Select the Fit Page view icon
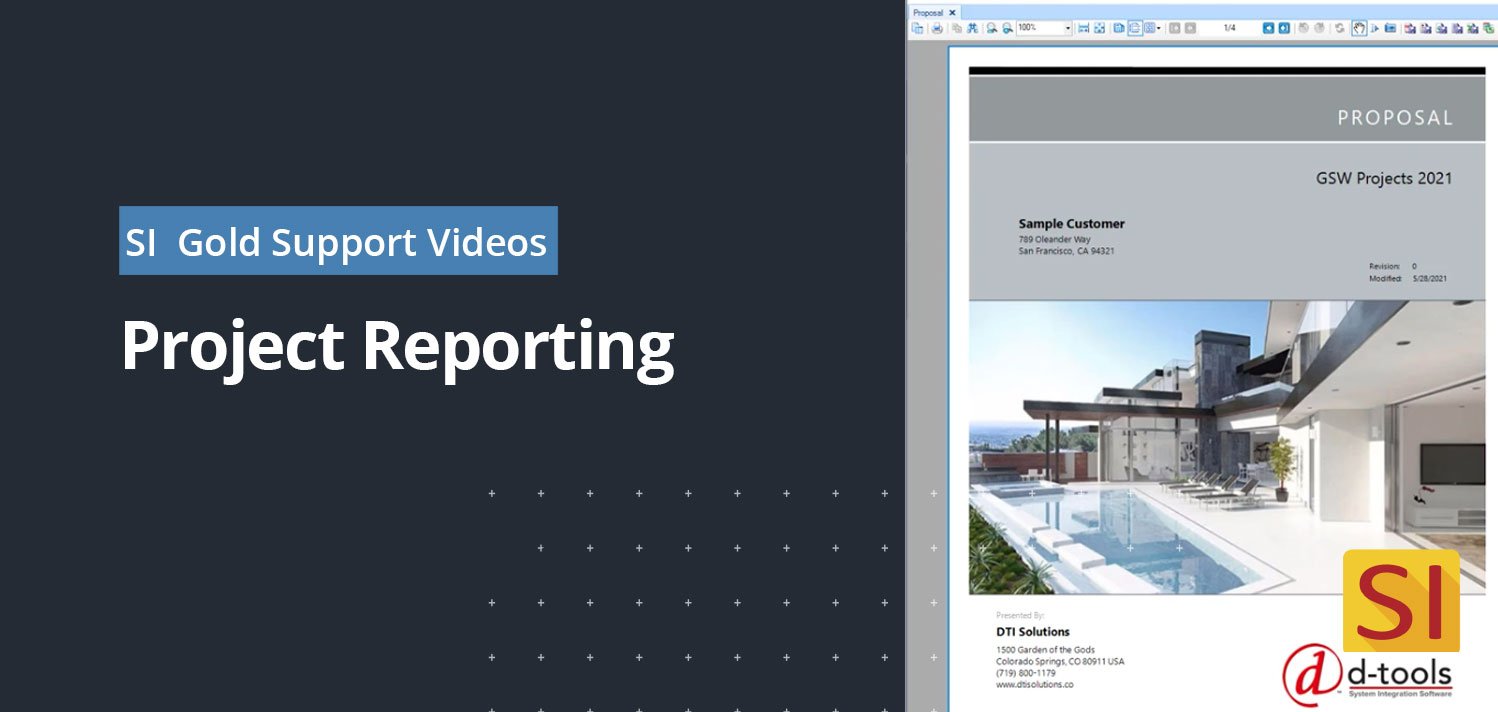Viewport: 1498px width, 712px height. (1099, 28)
